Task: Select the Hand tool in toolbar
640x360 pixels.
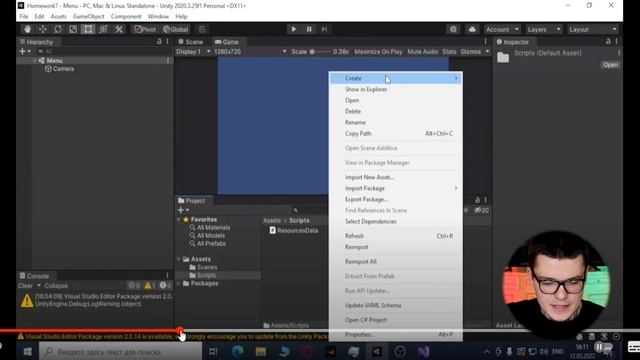Action: tap(27, 29)
